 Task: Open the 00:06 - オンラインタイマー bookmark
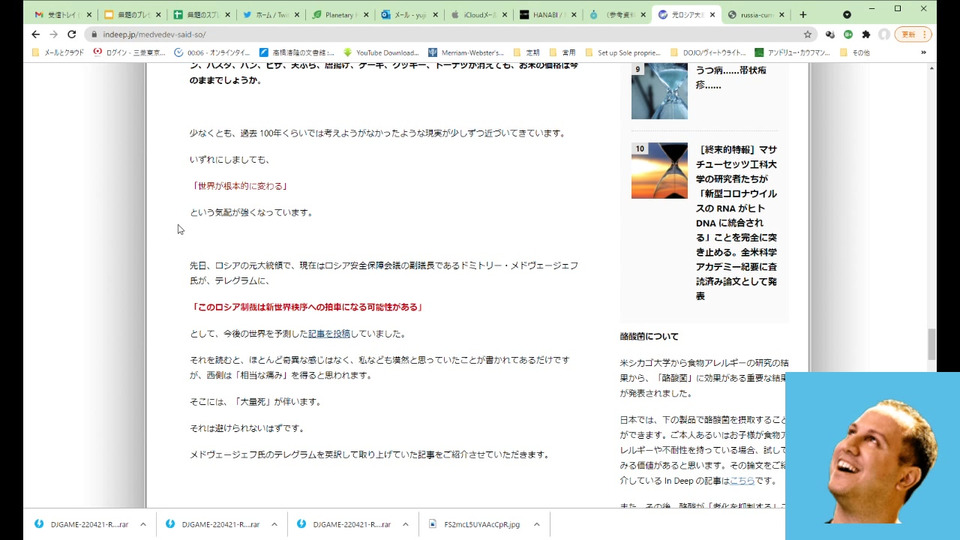pyautogui.click(x=212, y=53)
